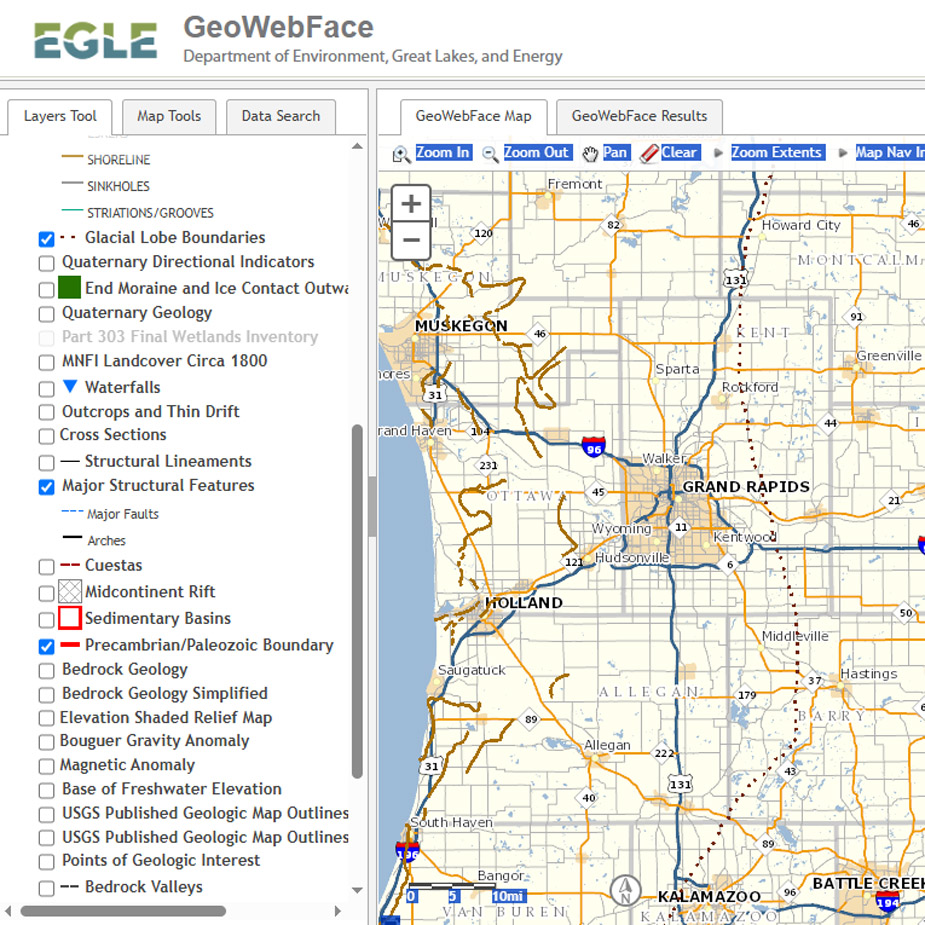Click the map zoom in plus button
The width and height of the screenshot is (925, 925).
[411, 204]
